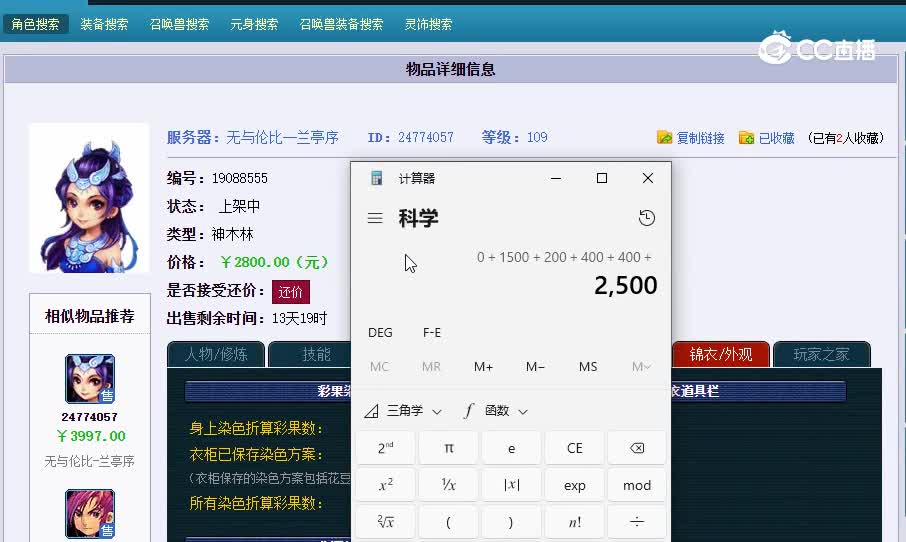
Task: Click the 已收藏 link
Action: (776, 138)
